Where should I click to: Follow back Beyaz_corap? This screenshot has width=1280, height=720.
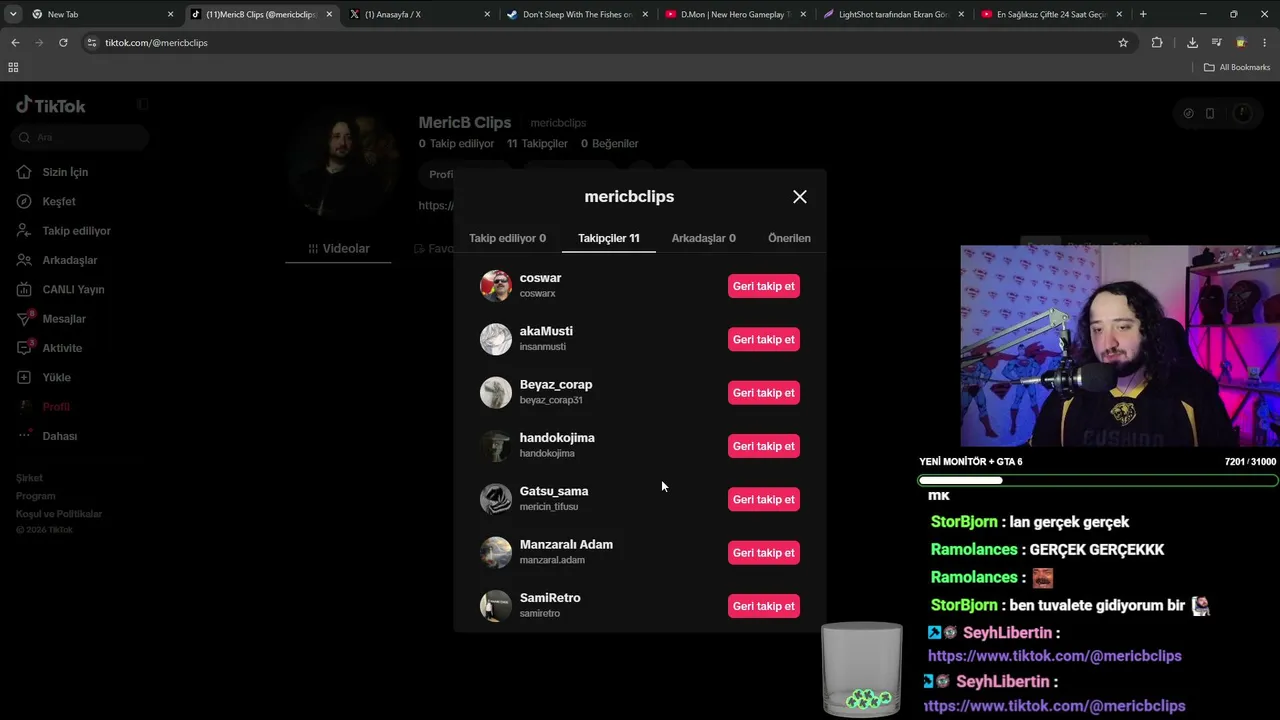click(x=764, y=393)
